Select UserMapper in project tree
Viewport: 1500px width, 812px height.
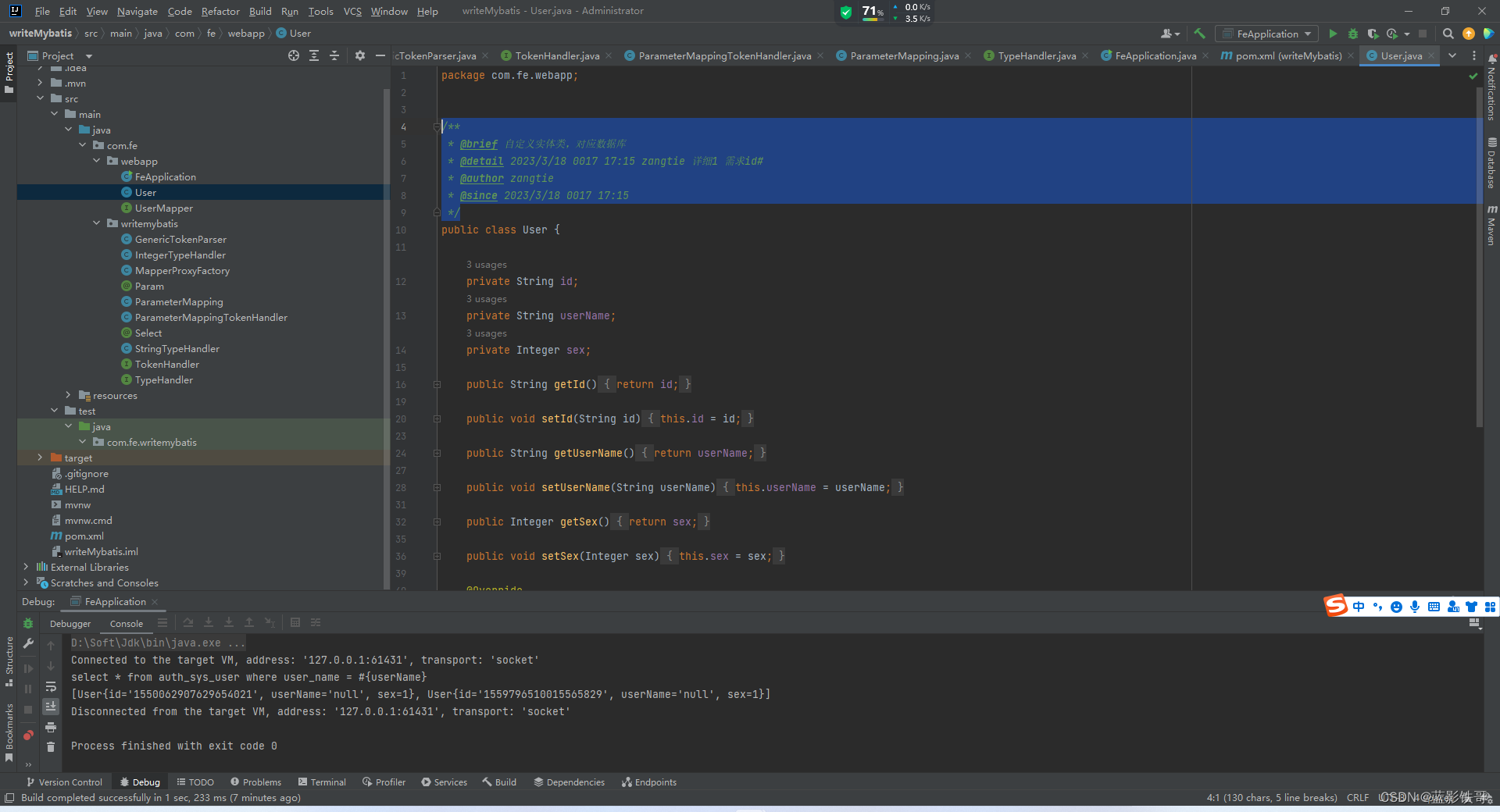163,208
